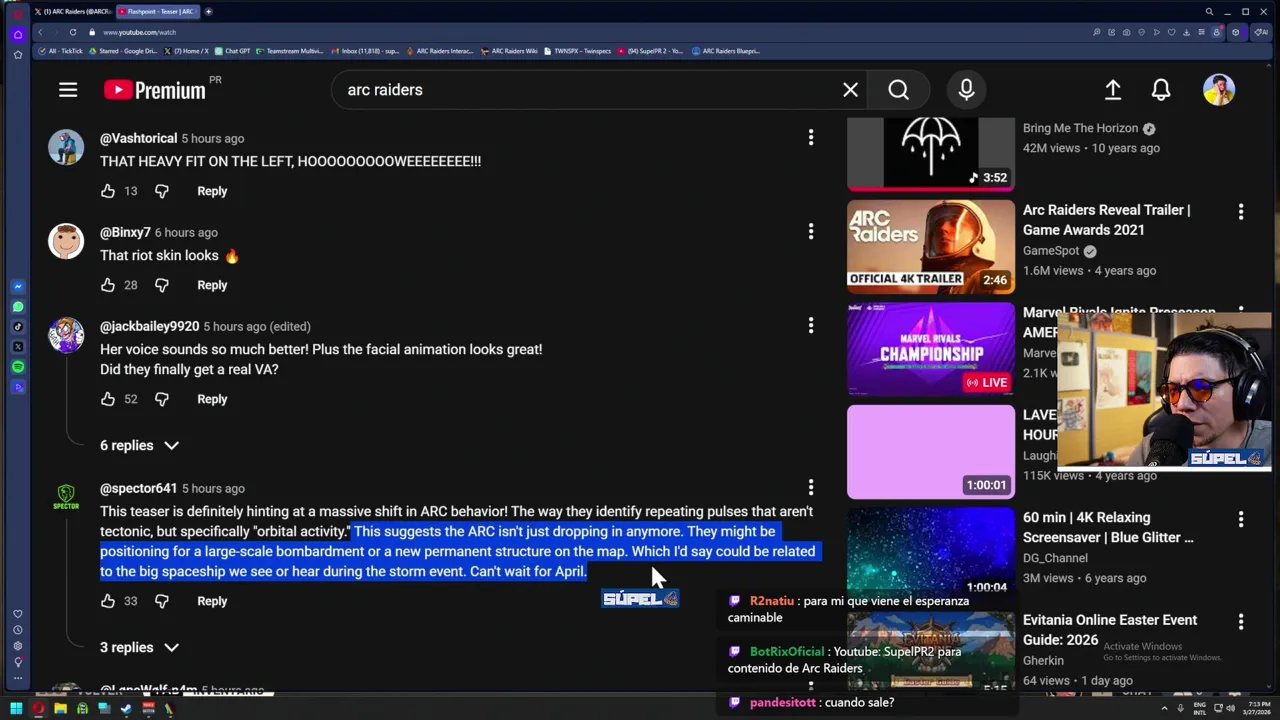Open @Vashtorical's channel link
Screen dimensions: 1280x720
pyautogui.click(x=138, y=138)
